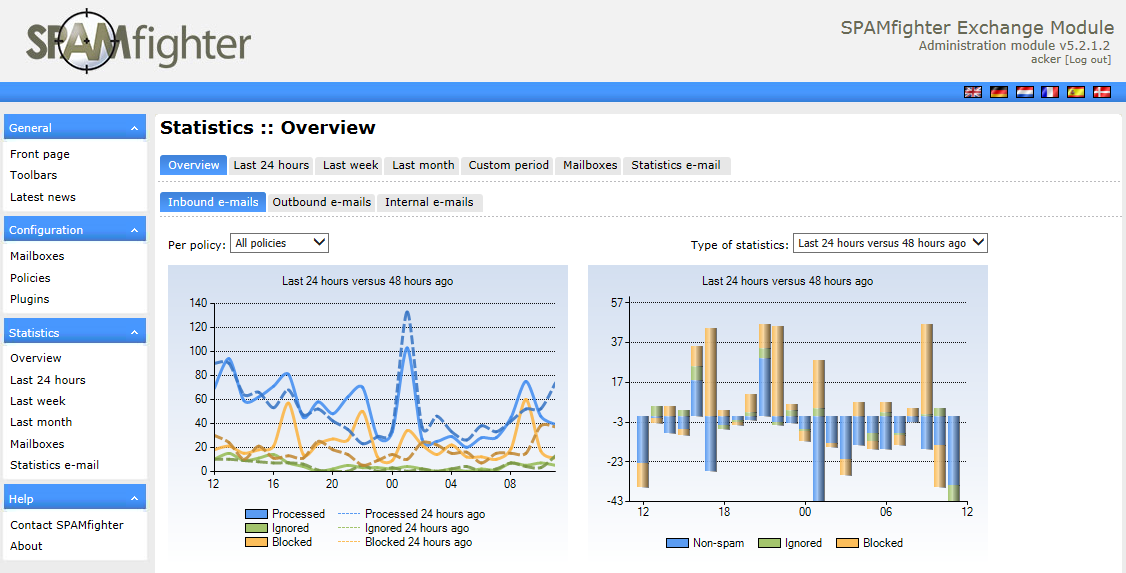The image size is (1126, 573).
Task: Open the Custom period tab
Action: (x=508, y=165)
